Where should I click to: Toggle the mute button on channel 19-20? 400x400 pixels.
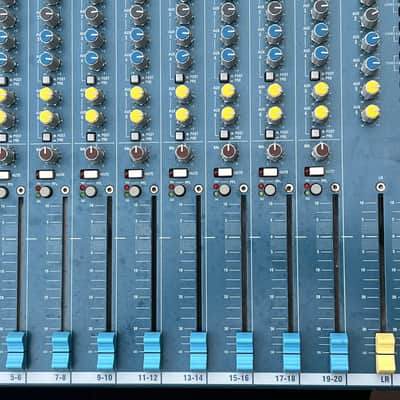pyautogui.click(x=314, y=172)
